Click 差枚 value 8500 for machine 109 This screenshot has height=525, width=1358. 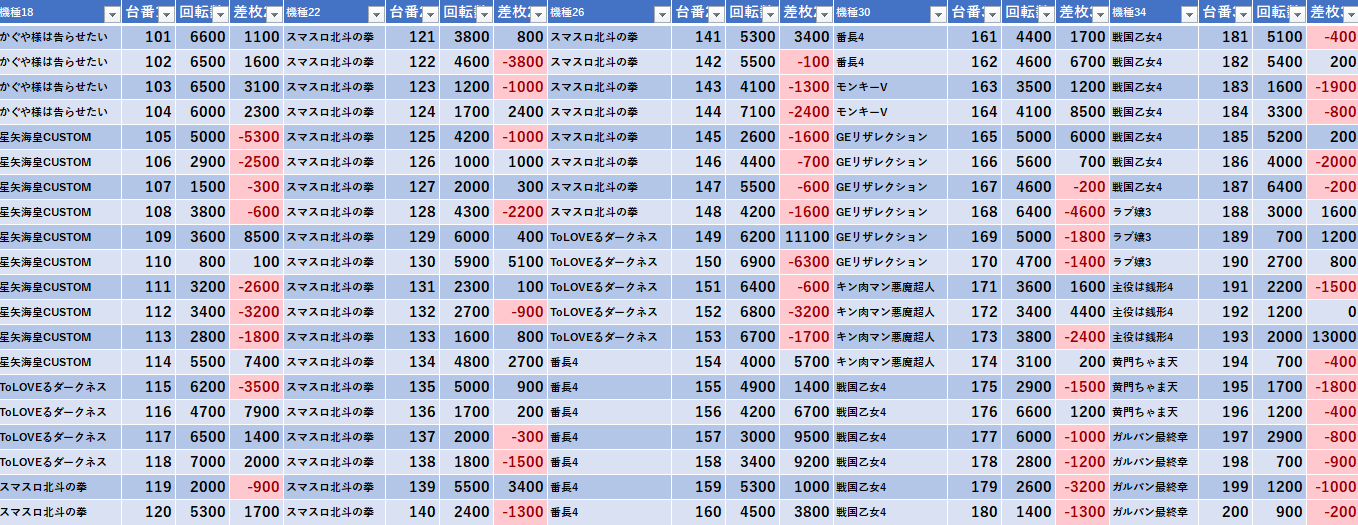click(x=256, y=237)
